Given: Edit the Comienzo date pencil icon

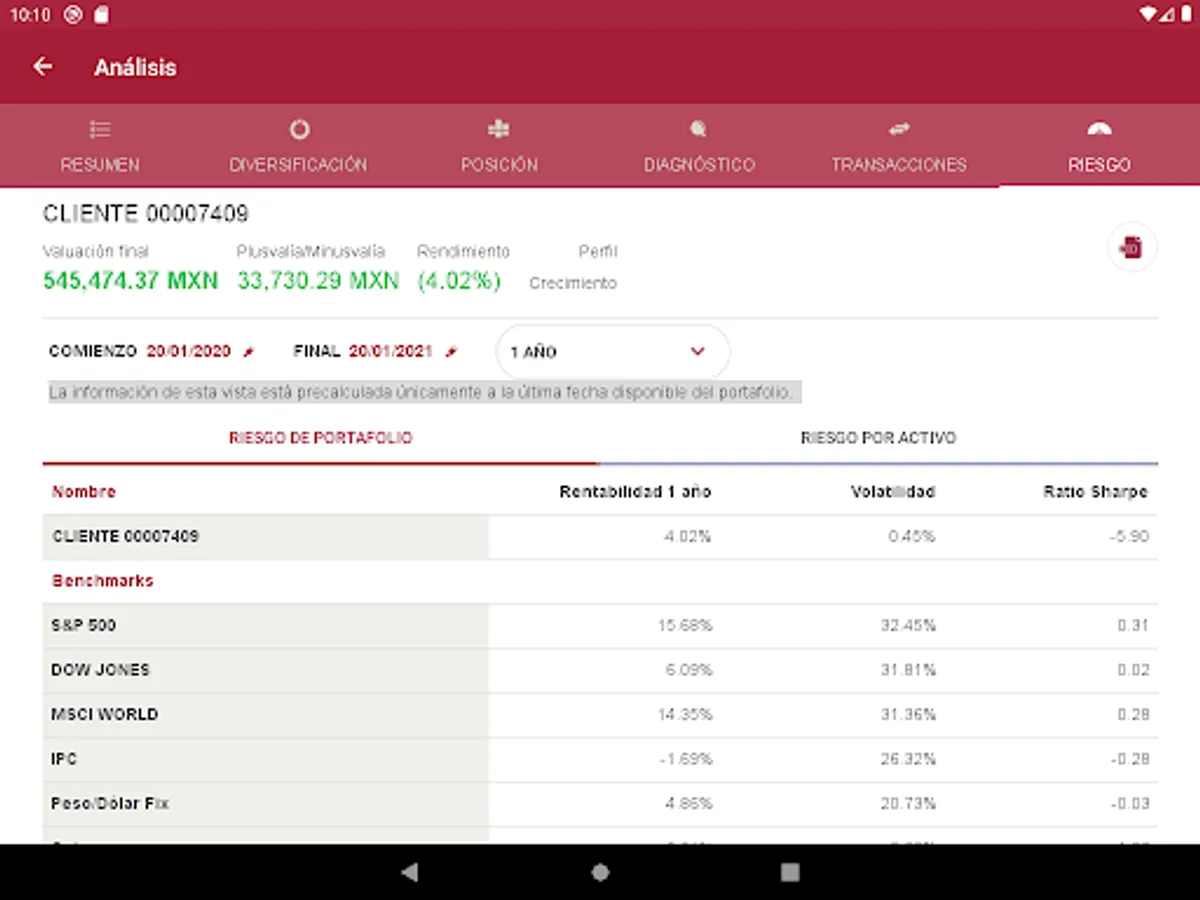Looking at the screenshot, I should 249,352.
